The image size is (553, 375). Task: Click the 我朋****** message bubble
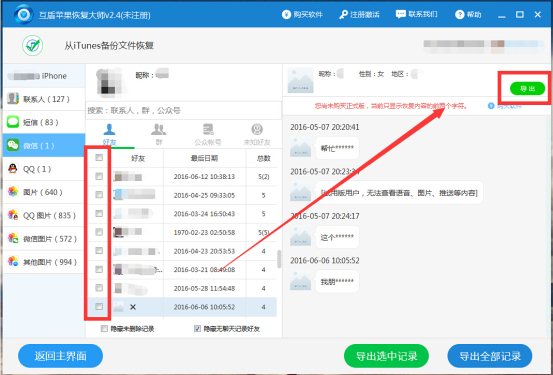pyautogui.click(x=337, y=282)
